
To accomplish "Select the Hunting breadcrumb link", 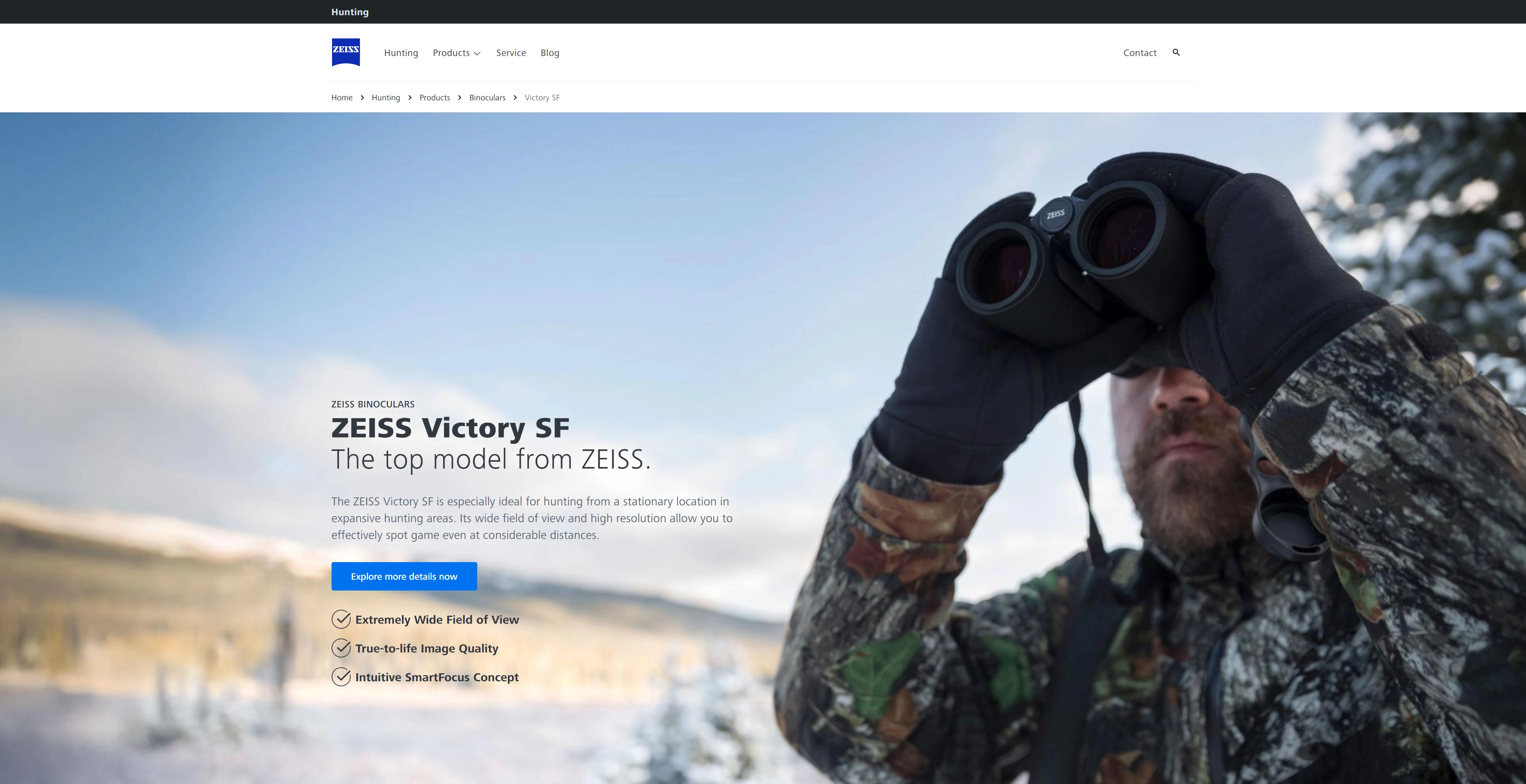I will click(x=386, y=98).
